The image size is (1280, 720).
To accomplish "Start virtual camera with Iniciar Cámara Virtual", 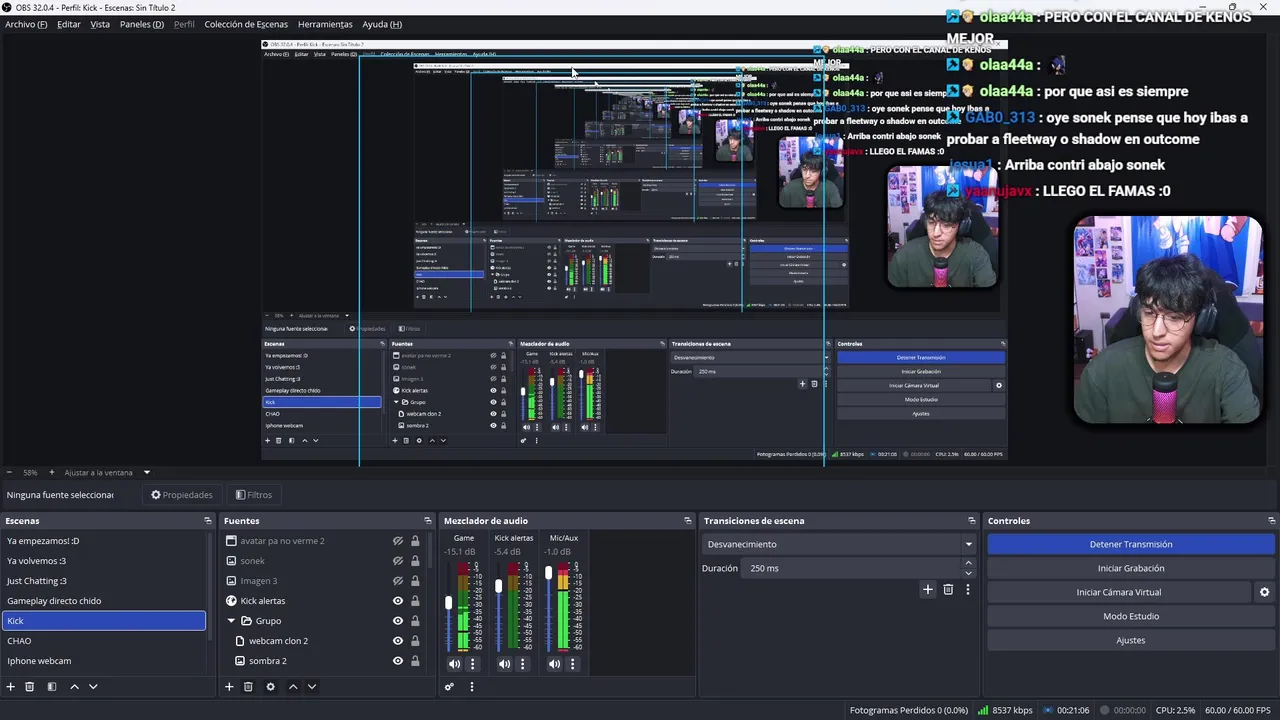I will pos(1119,592).
